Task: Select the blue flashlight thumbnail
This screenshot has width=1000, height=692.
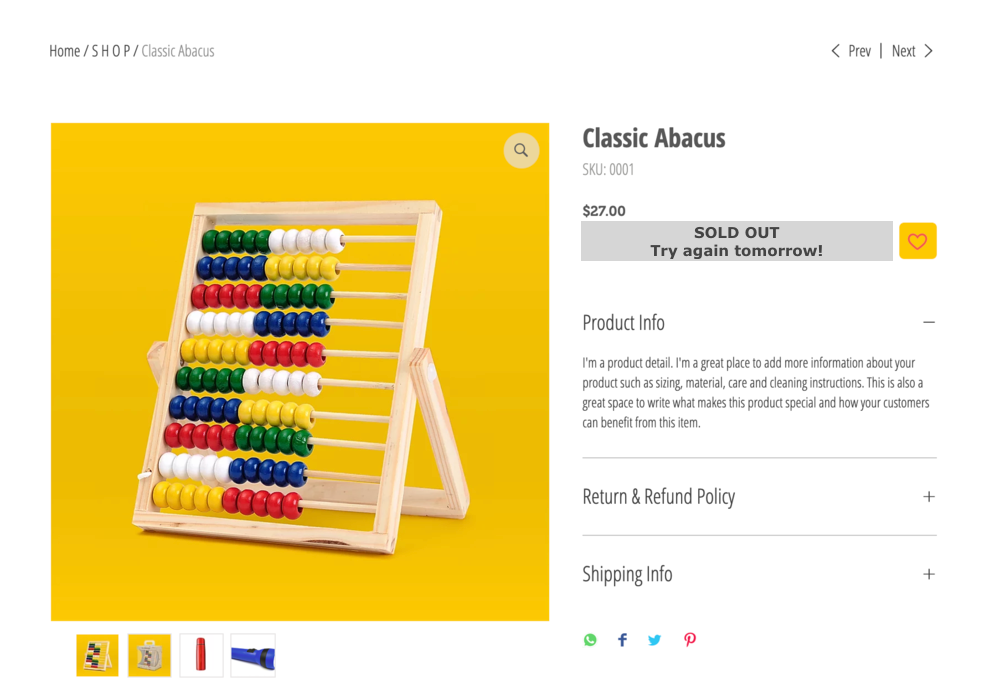Action: tap(253, 655)
